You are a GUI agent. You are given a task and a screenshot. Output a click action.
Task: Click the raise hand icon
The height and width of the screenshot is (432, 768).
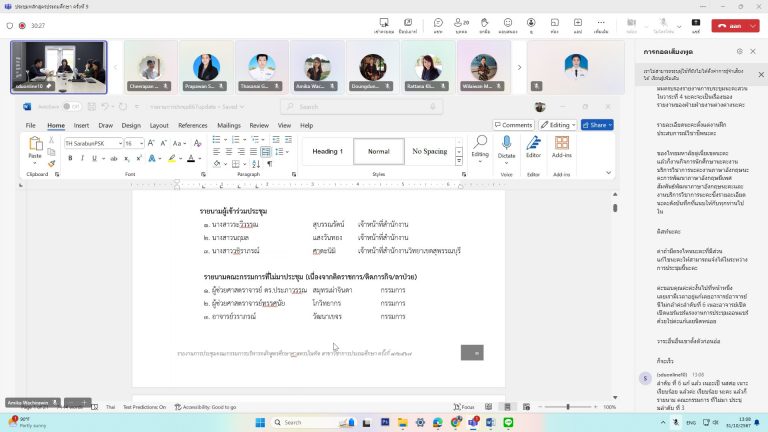484,24
